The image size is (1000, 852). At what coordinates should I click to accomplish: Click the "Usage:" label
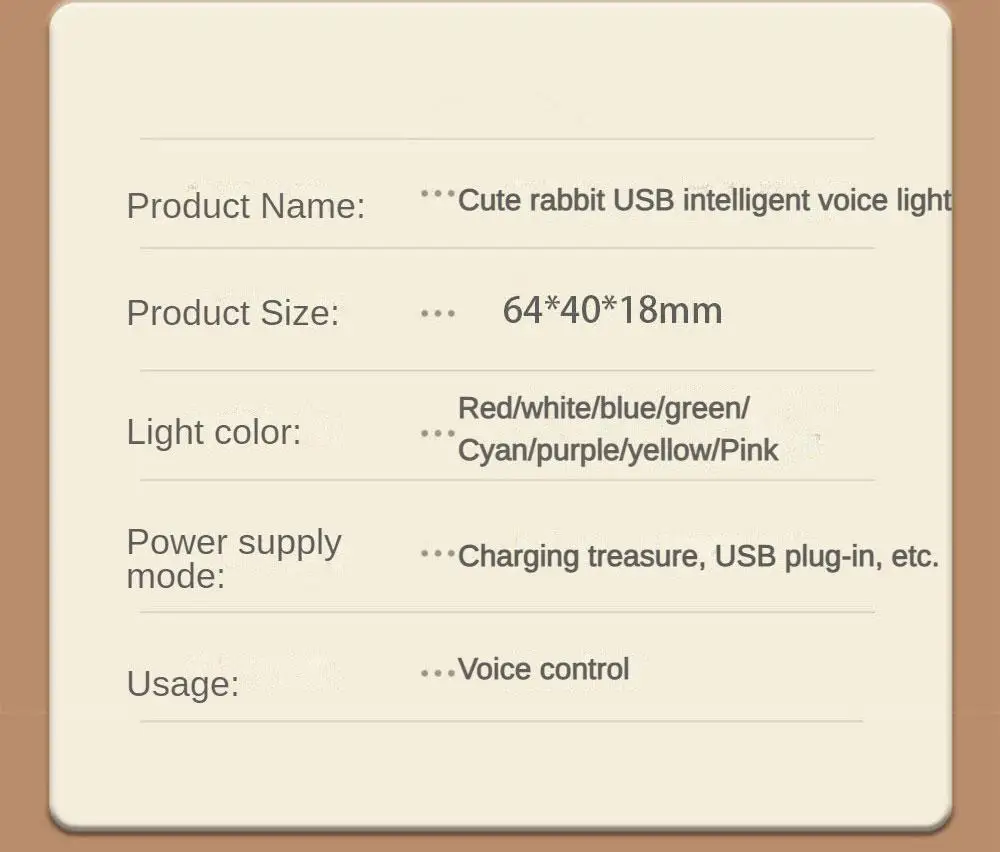tap(183, 684)
